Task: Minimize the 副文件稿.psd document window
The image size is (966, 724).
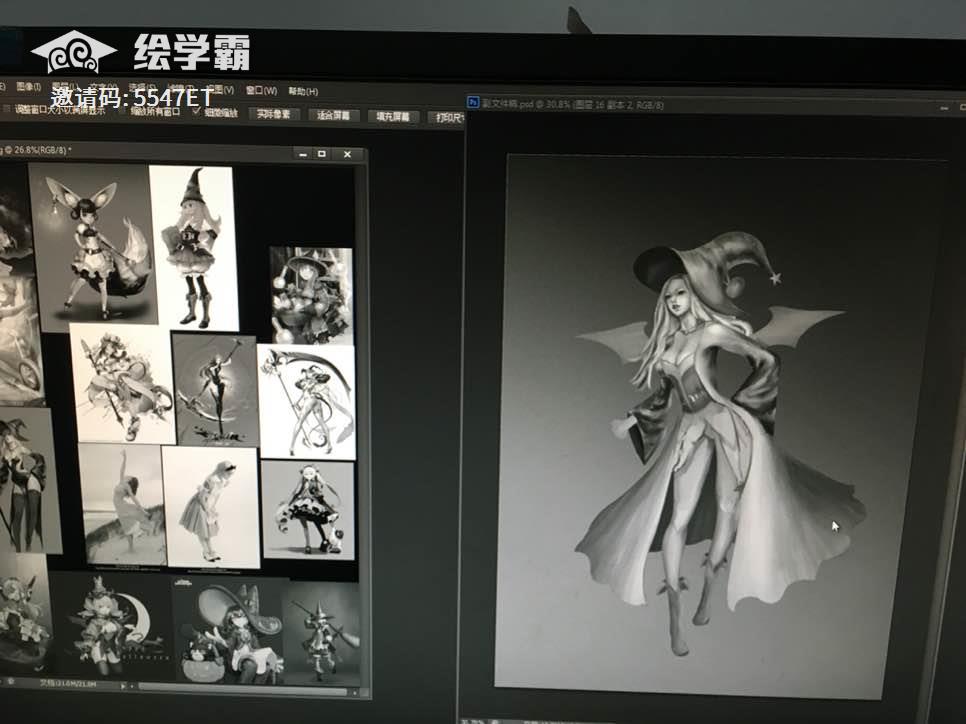Action: [944, 108]
